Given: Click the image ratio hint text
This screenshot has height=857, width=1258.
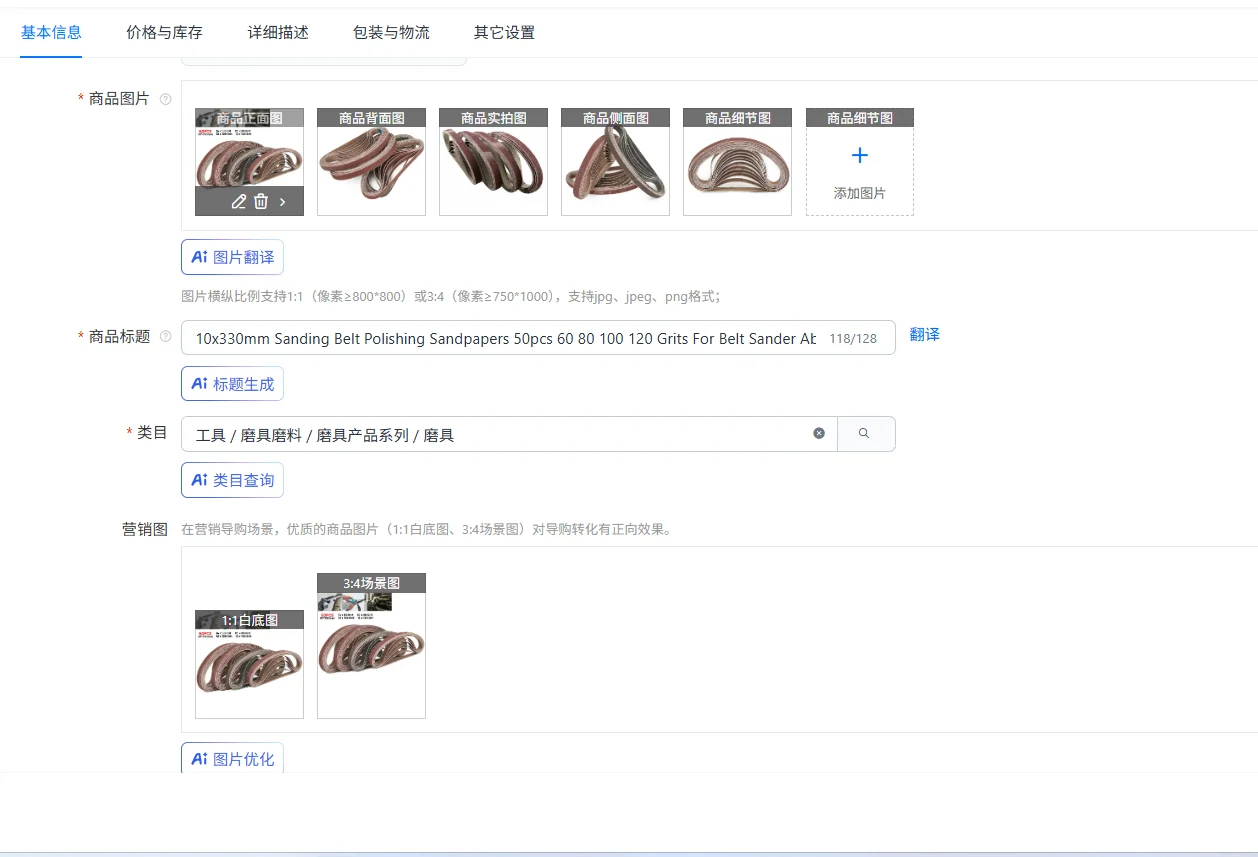Looking at the screenshot, I should pyautogui.click(x=451, y=296).
